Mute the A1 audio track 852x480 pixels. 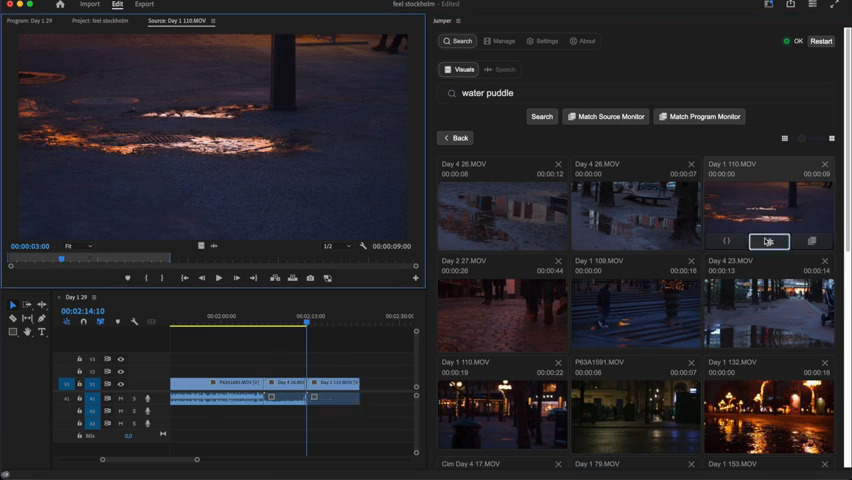(x=122, y=399)
